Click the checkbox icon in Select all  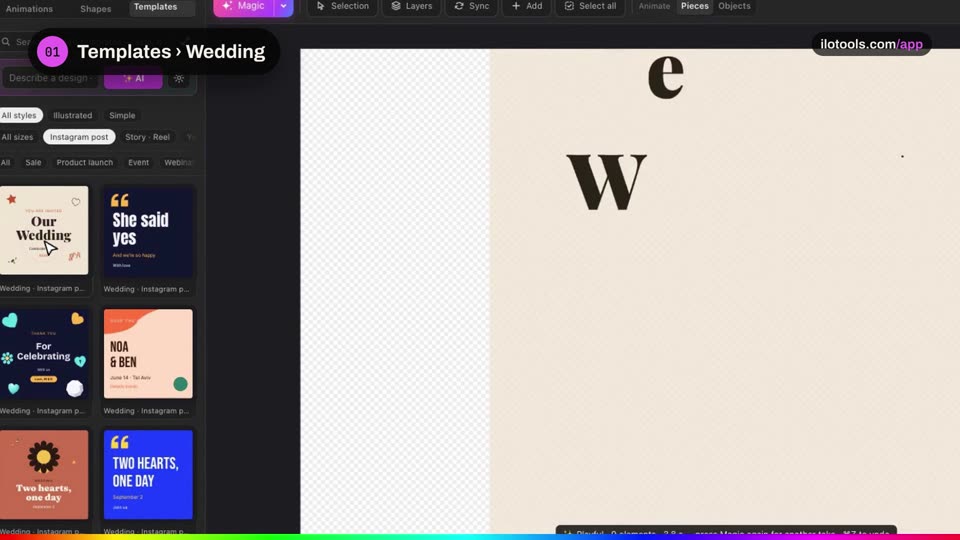(x=569, y=6)
